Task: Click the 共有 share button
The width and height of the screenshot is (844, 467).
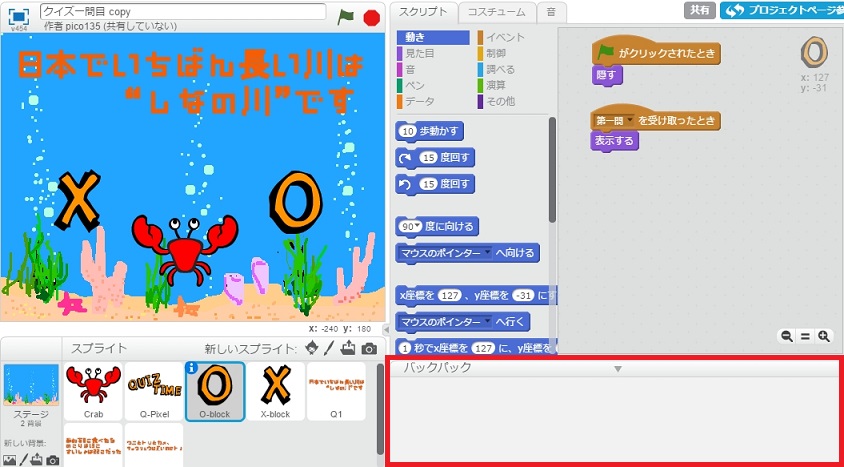Action: click(x=700, y=10)
